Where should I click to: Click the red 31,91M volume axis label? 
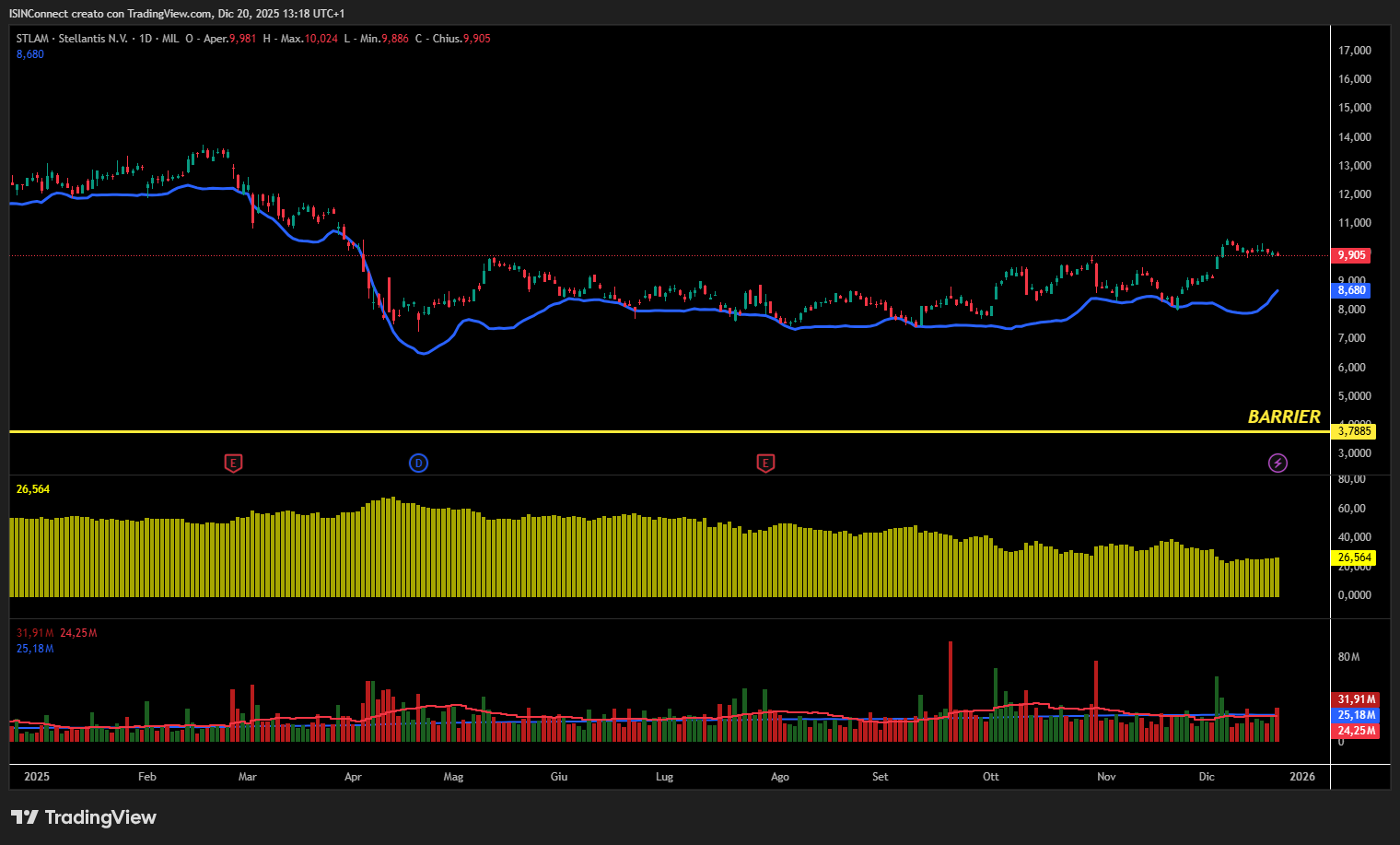(1356, 699)
